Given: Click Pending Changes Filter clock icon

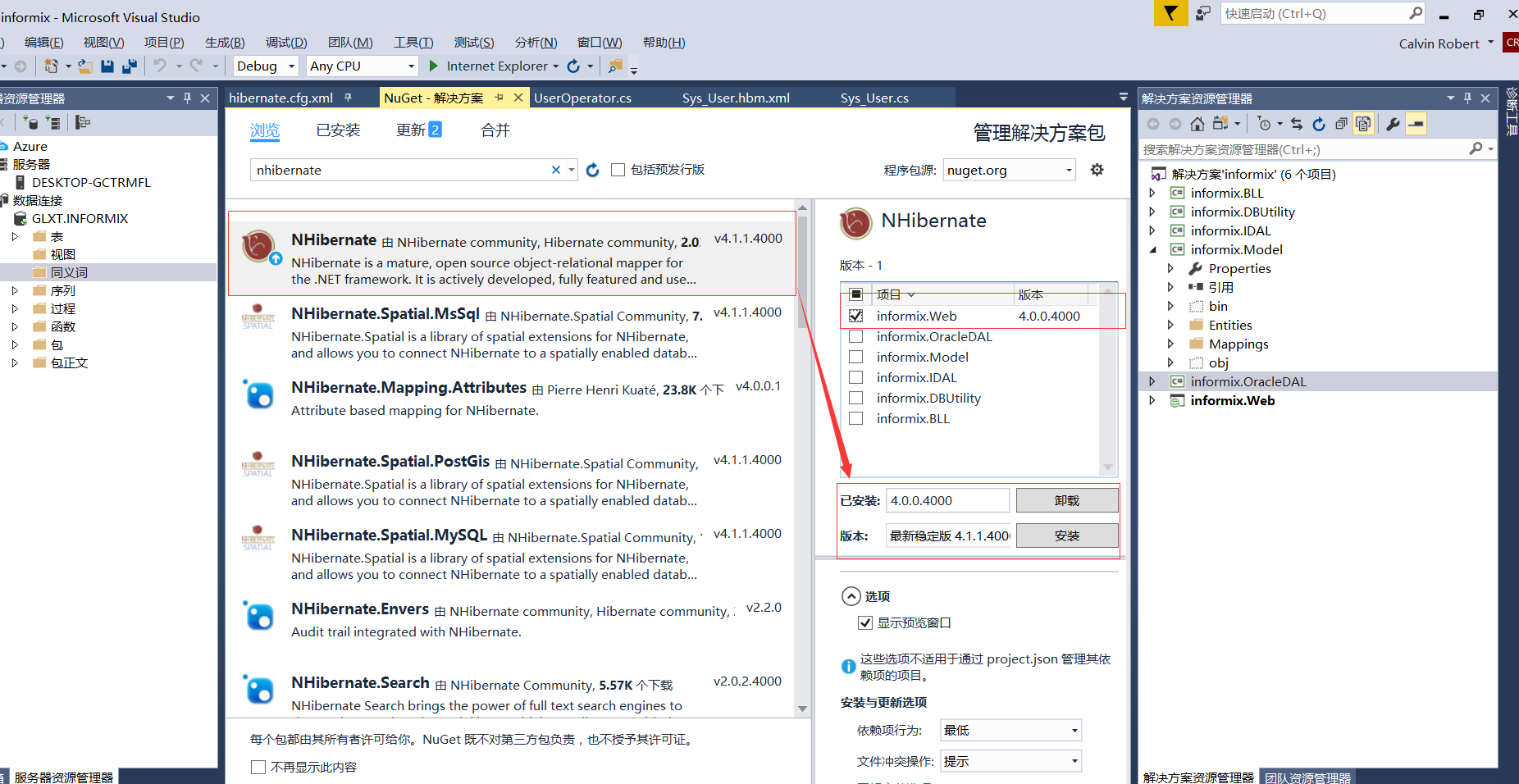Looking at the screenshot, I should click(x=1264, y=124).
